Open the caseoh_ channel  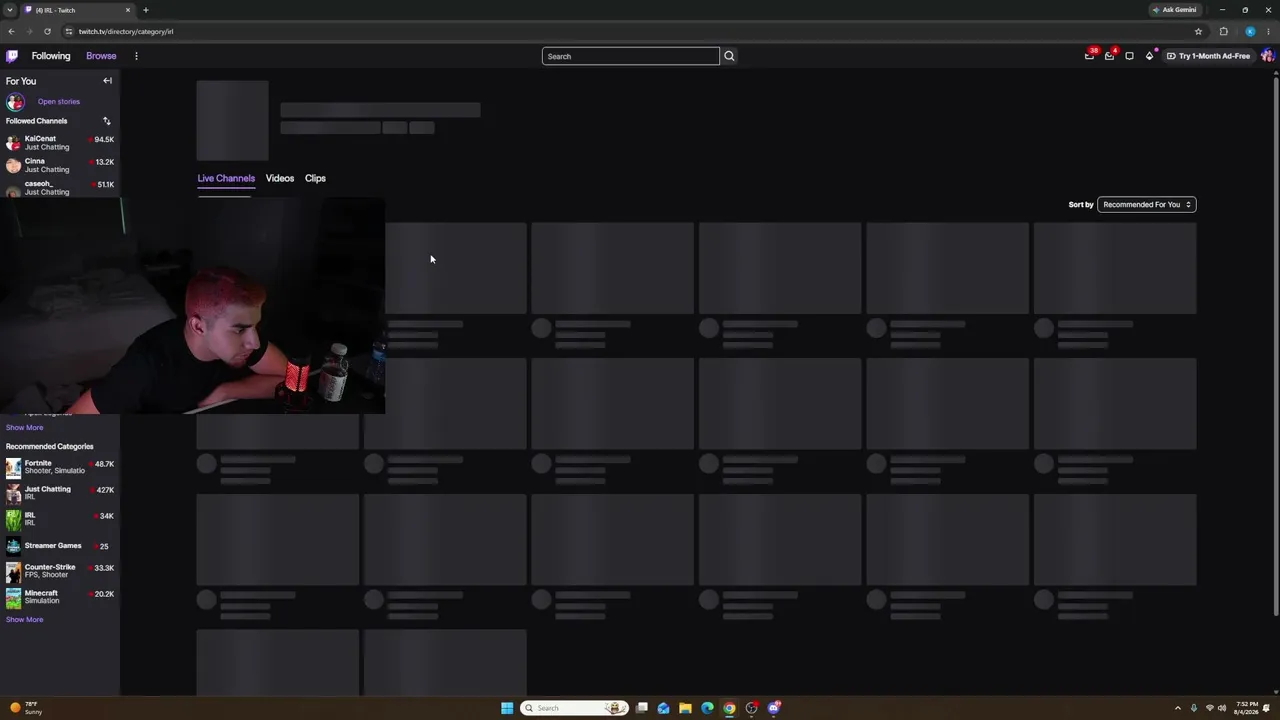pos(60,188)
